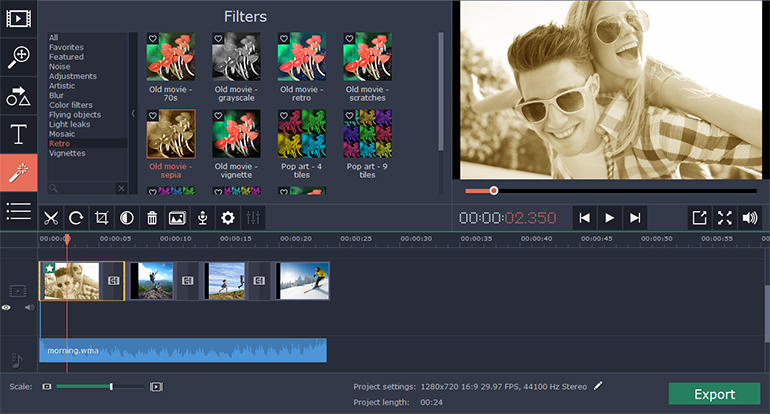Mute the video track speaker icon
Image resolution: width=770 pixels, height=414 pixels.
coord(29,307)
